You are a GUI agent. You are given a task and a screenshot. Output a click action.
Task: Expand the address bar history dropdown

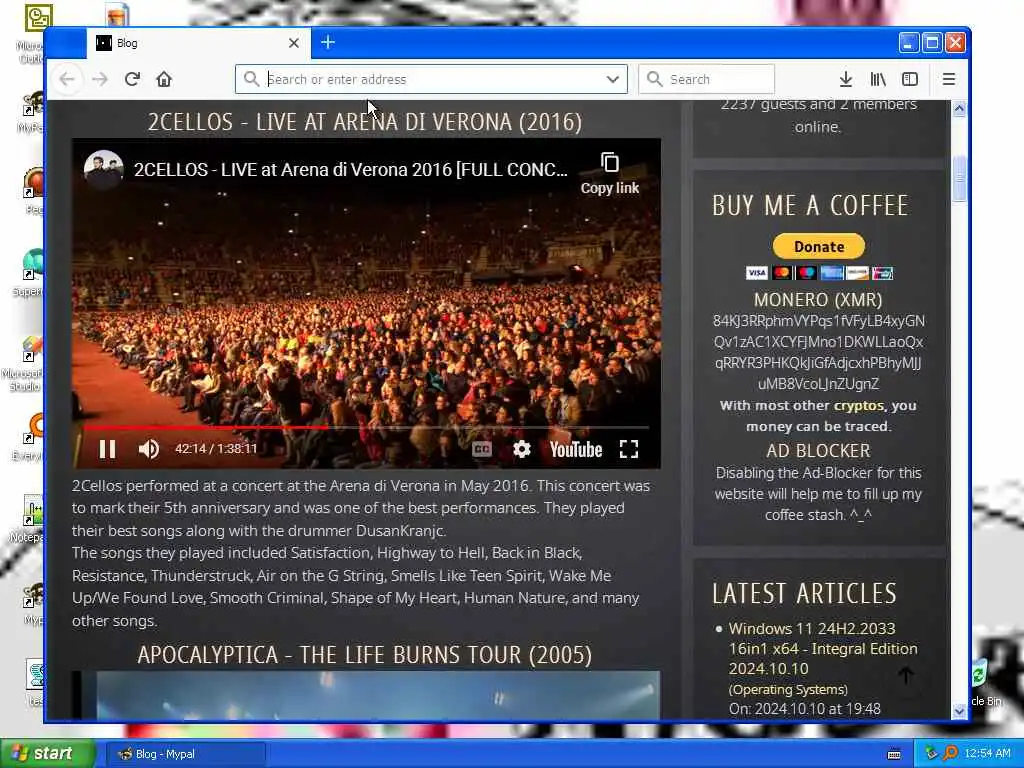point(612,79)
